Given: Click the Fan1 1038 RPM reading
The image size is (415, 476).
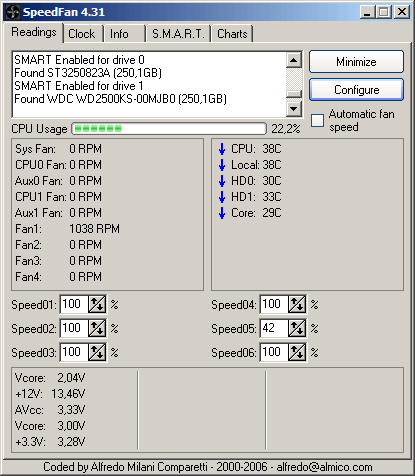Looking at the screenshot, I should click(x=67, y=229).
